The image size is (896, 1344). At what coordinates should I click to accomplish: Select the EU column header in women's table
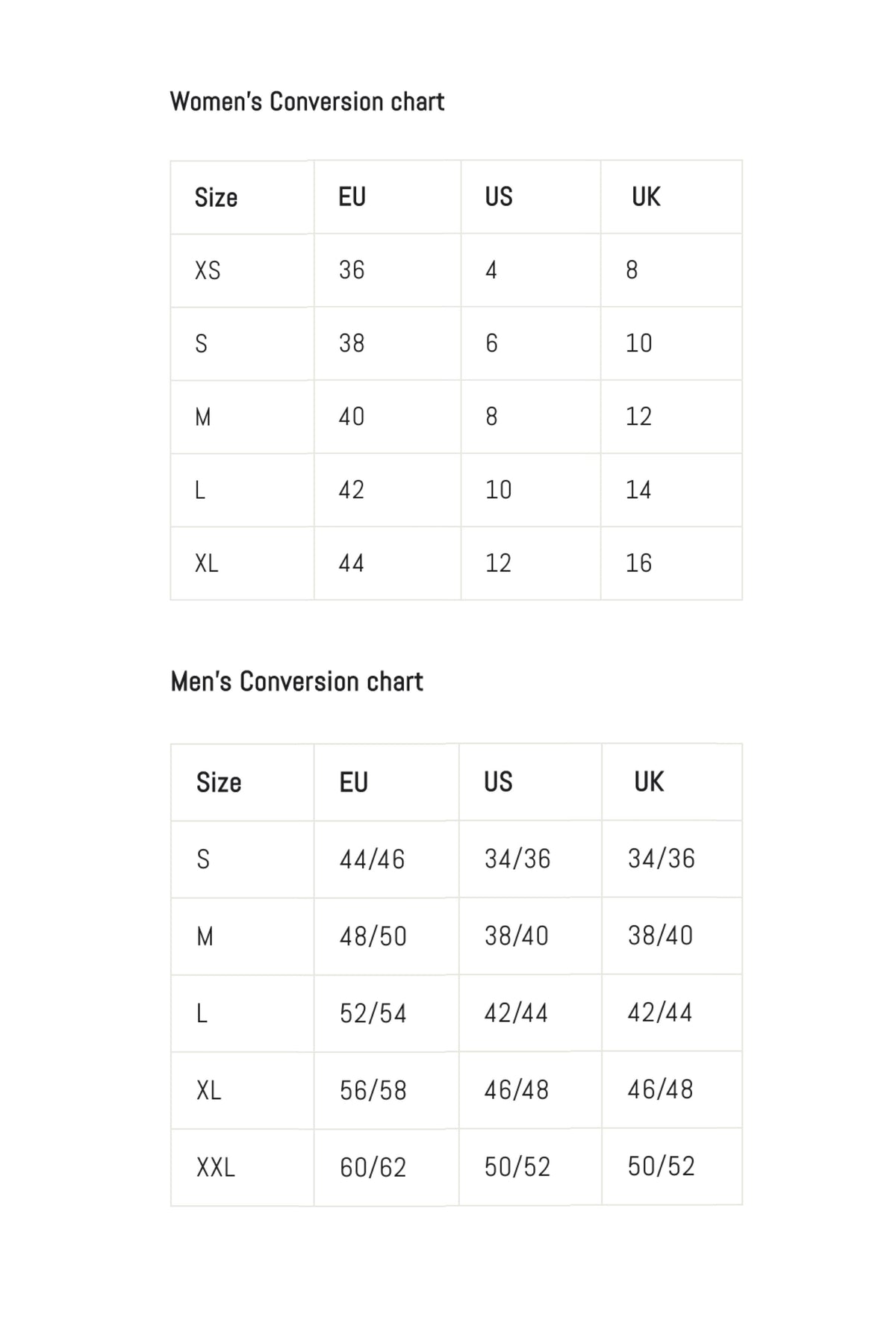tap(352, 197)
